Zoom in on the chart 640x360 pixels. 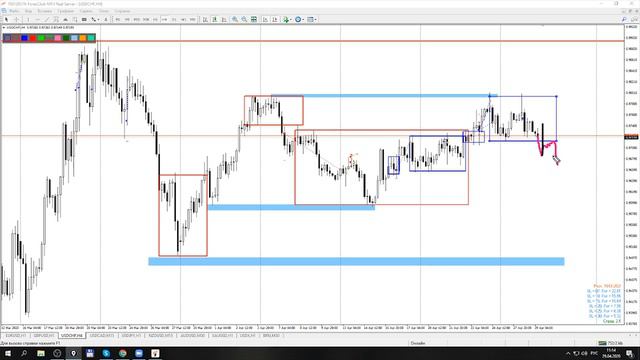click(x=235, y=19)
